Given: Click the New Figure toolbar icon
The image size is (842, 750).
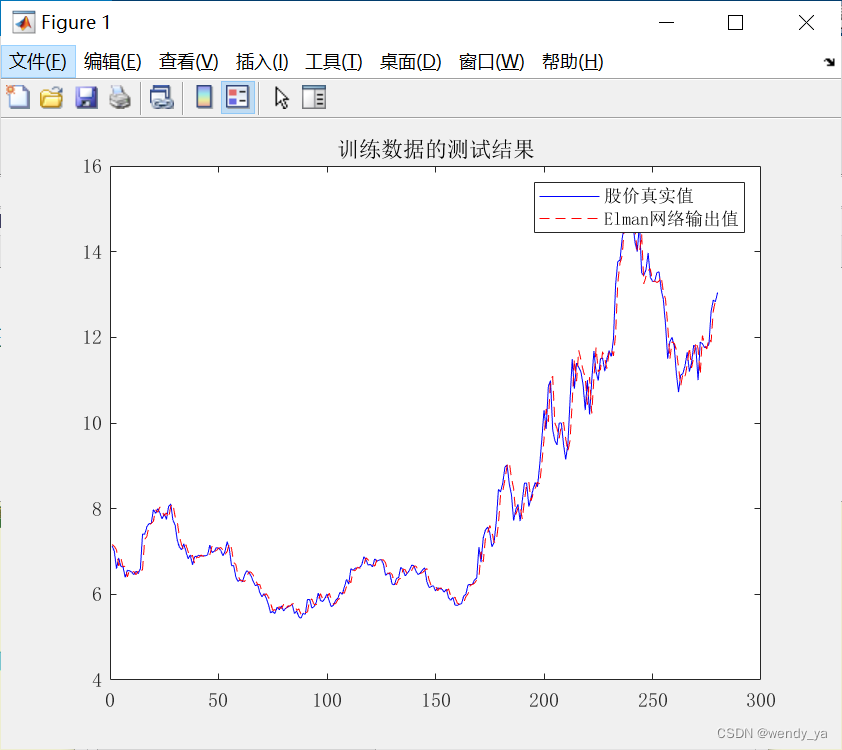Looking at the screenshot, I should pos(18,98).
